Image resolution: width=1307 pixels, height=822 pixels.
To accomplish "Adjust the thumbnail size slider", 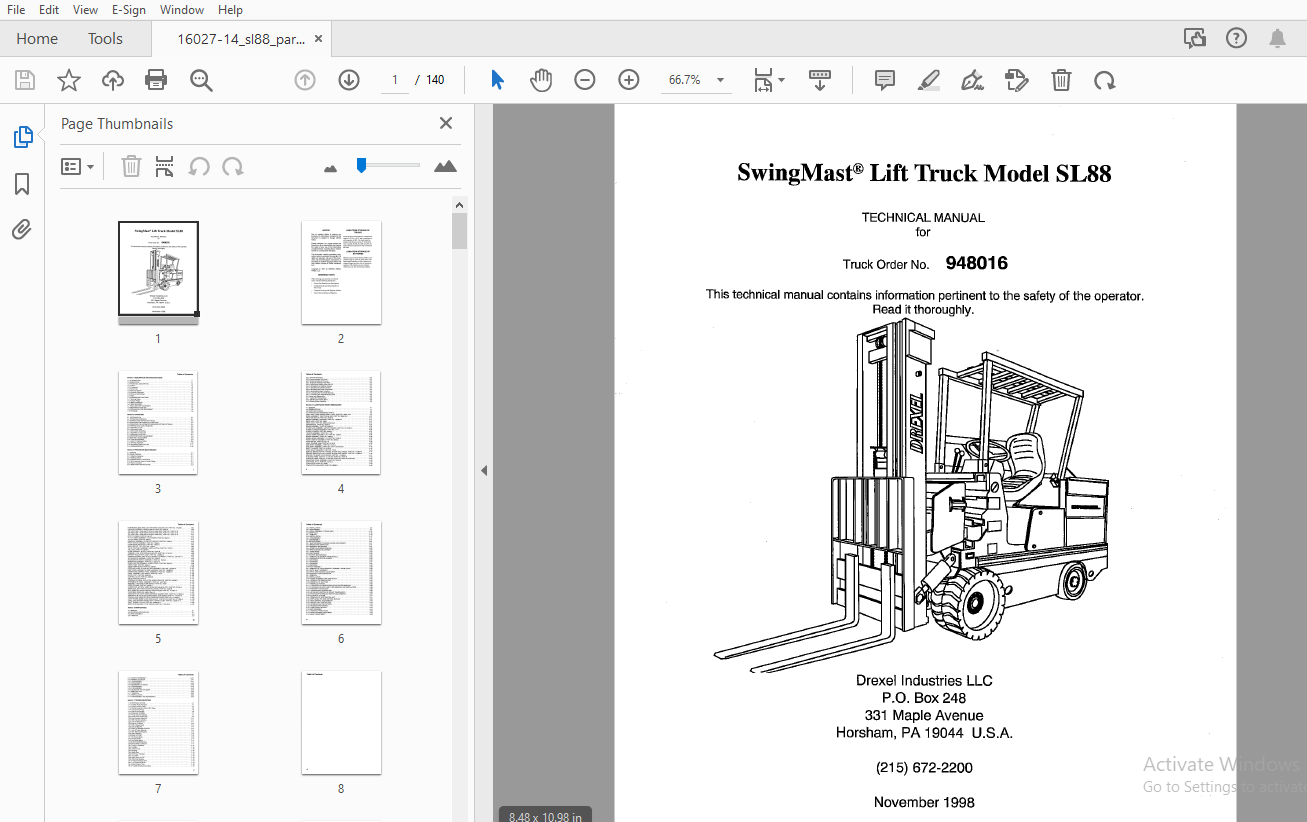I will click(x=361, y=166).
